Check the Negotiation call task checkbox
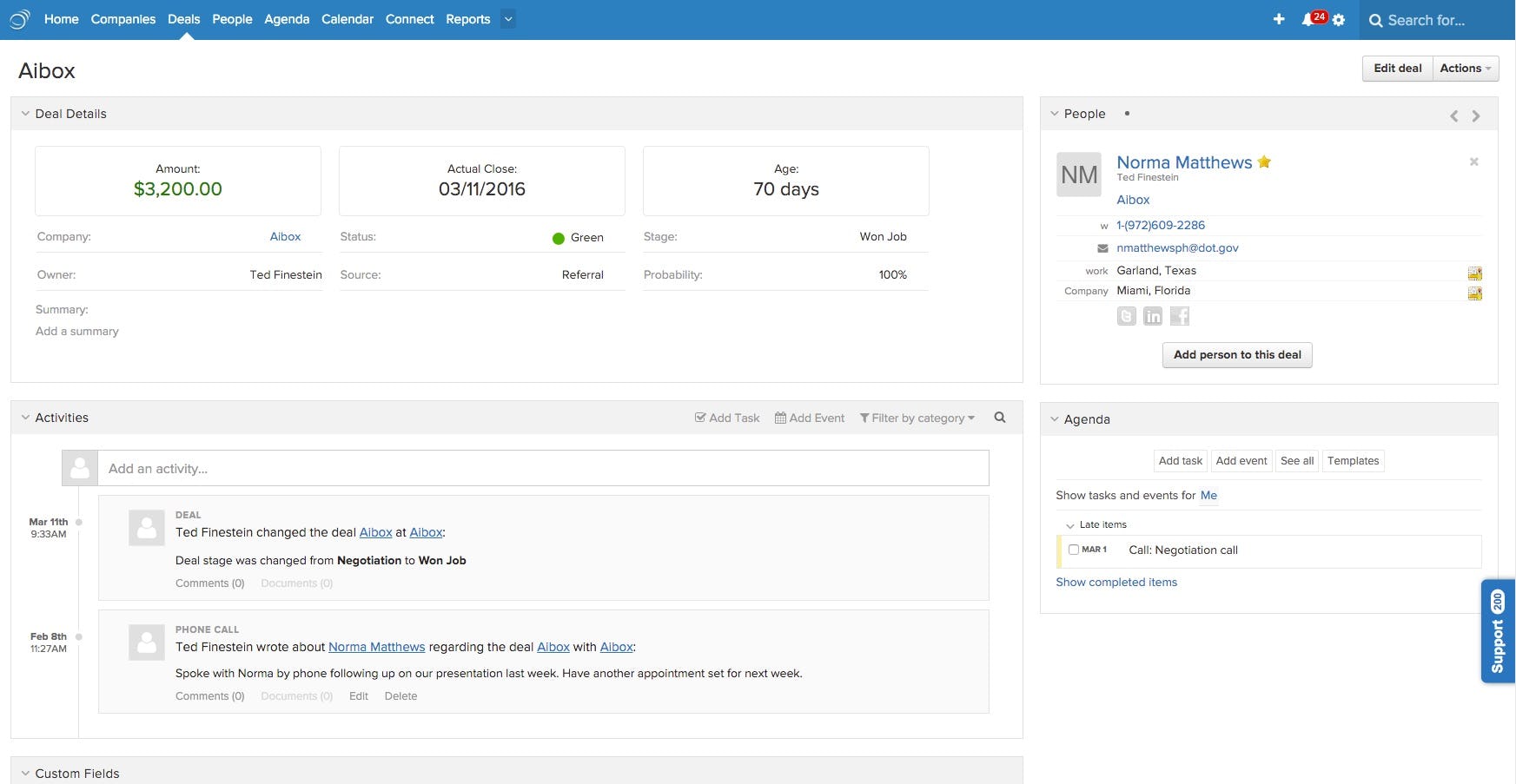The image size is (1516, 784). point(1073,550)
